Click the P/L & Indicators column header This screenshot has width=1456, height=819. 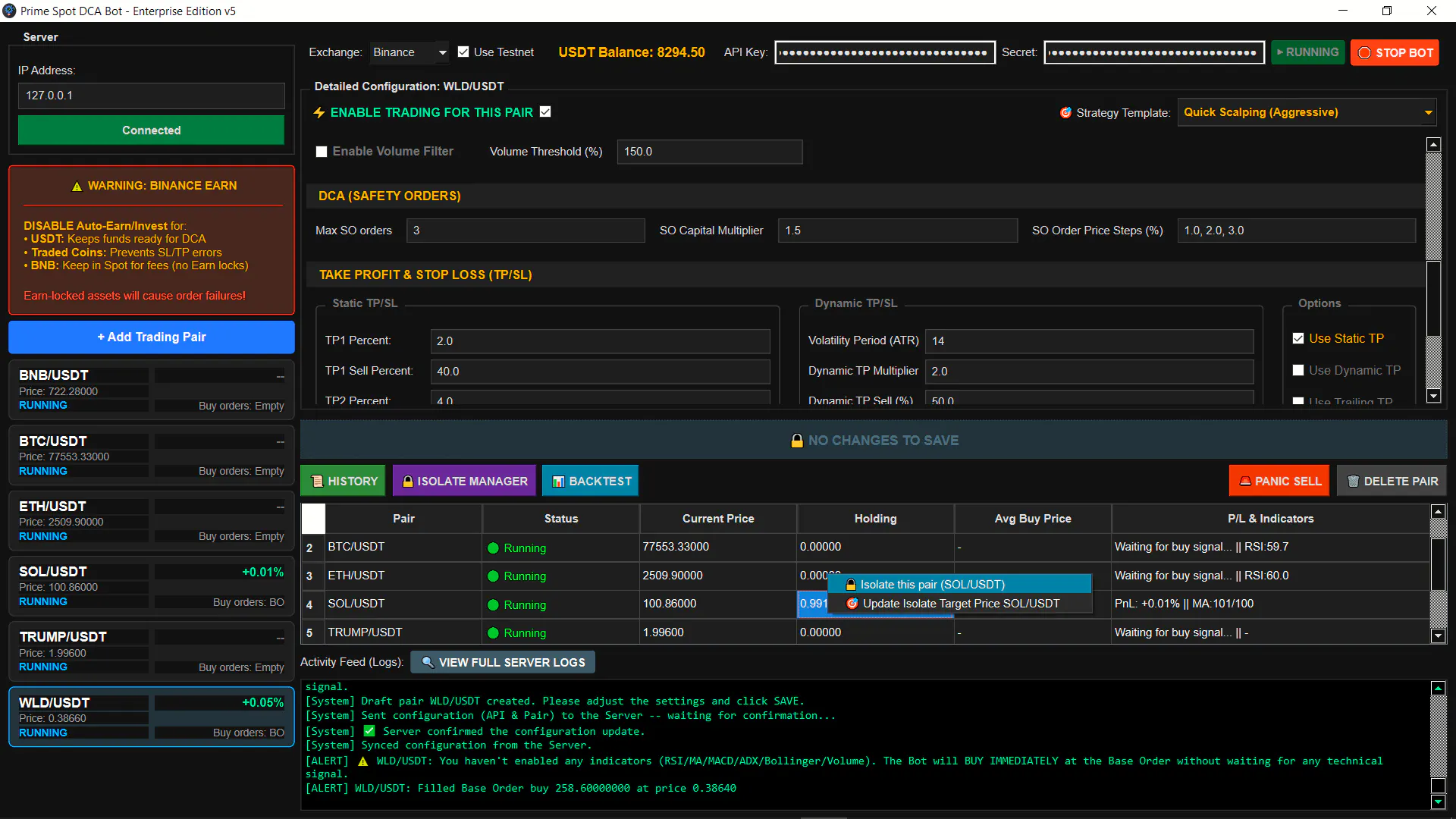(x=1270, y=519)
